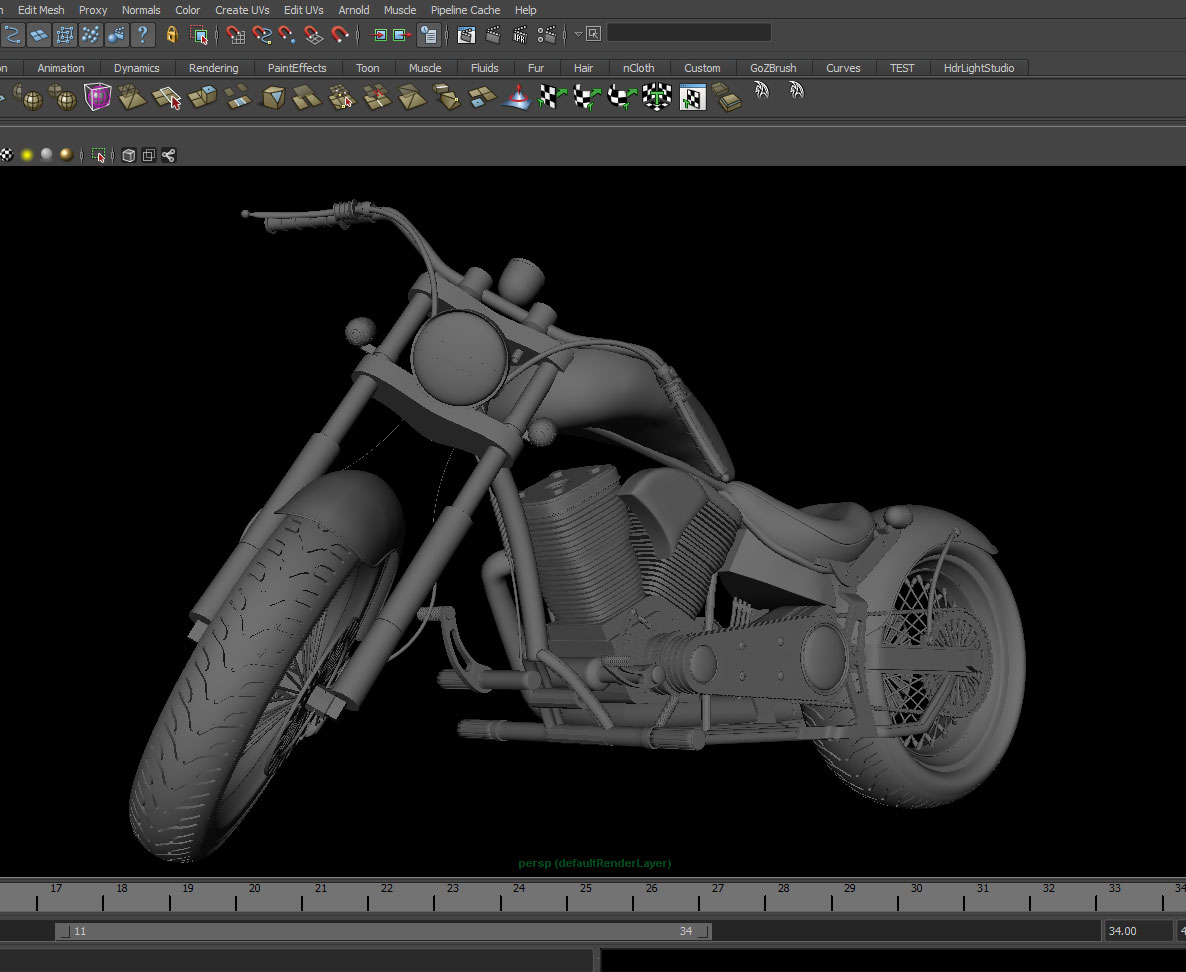Toggle snap to points magnet icon
This screenshot has width=1186, height=972.
pos(288,35)
